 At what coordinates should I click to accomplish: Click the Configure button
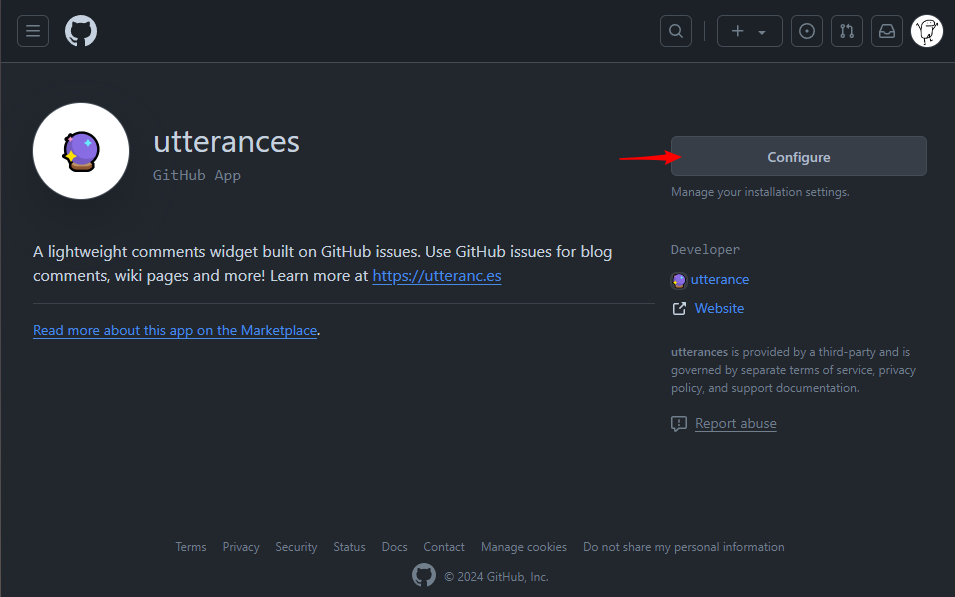point(798,157)
